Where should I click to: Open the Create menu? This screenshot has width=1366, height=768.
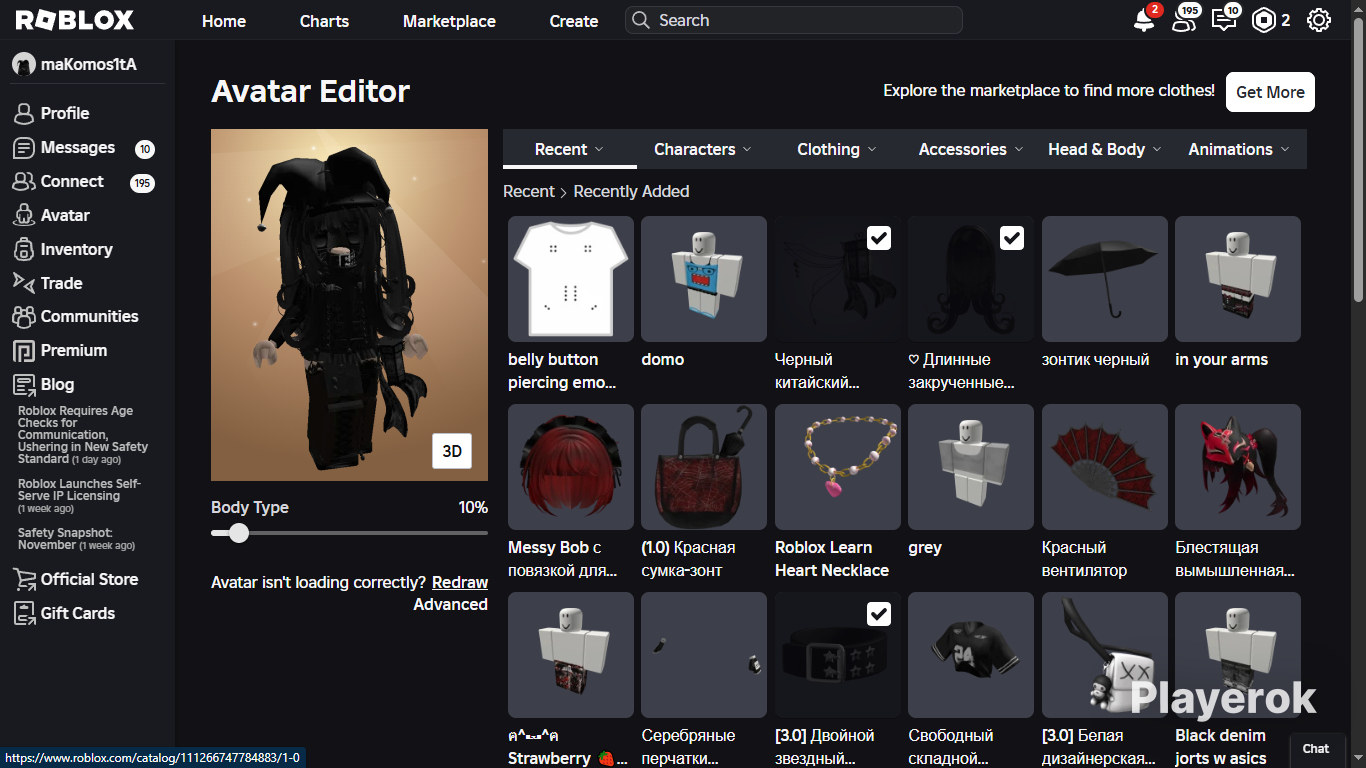pyautogui.click(x=574, y=21)
